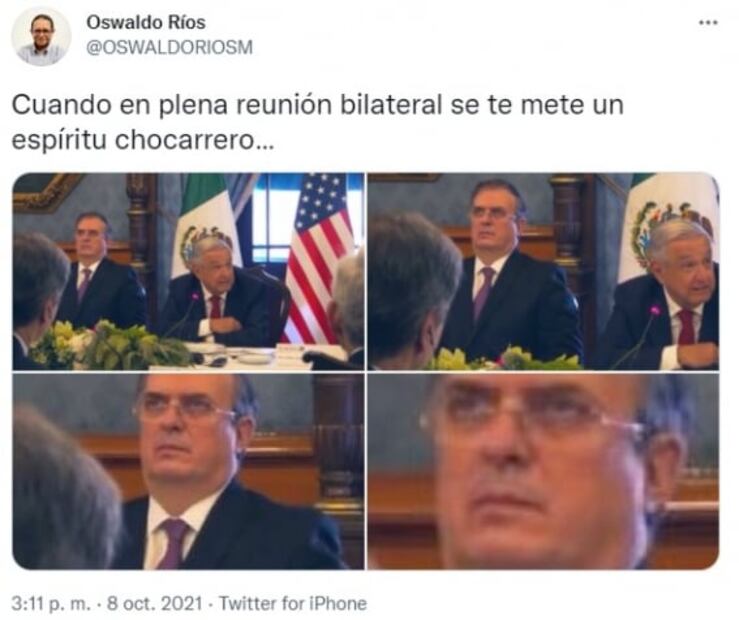Click the purple tie in the bottom-left photo
This screenshot has width=739, height=620.
coord(172,543)
